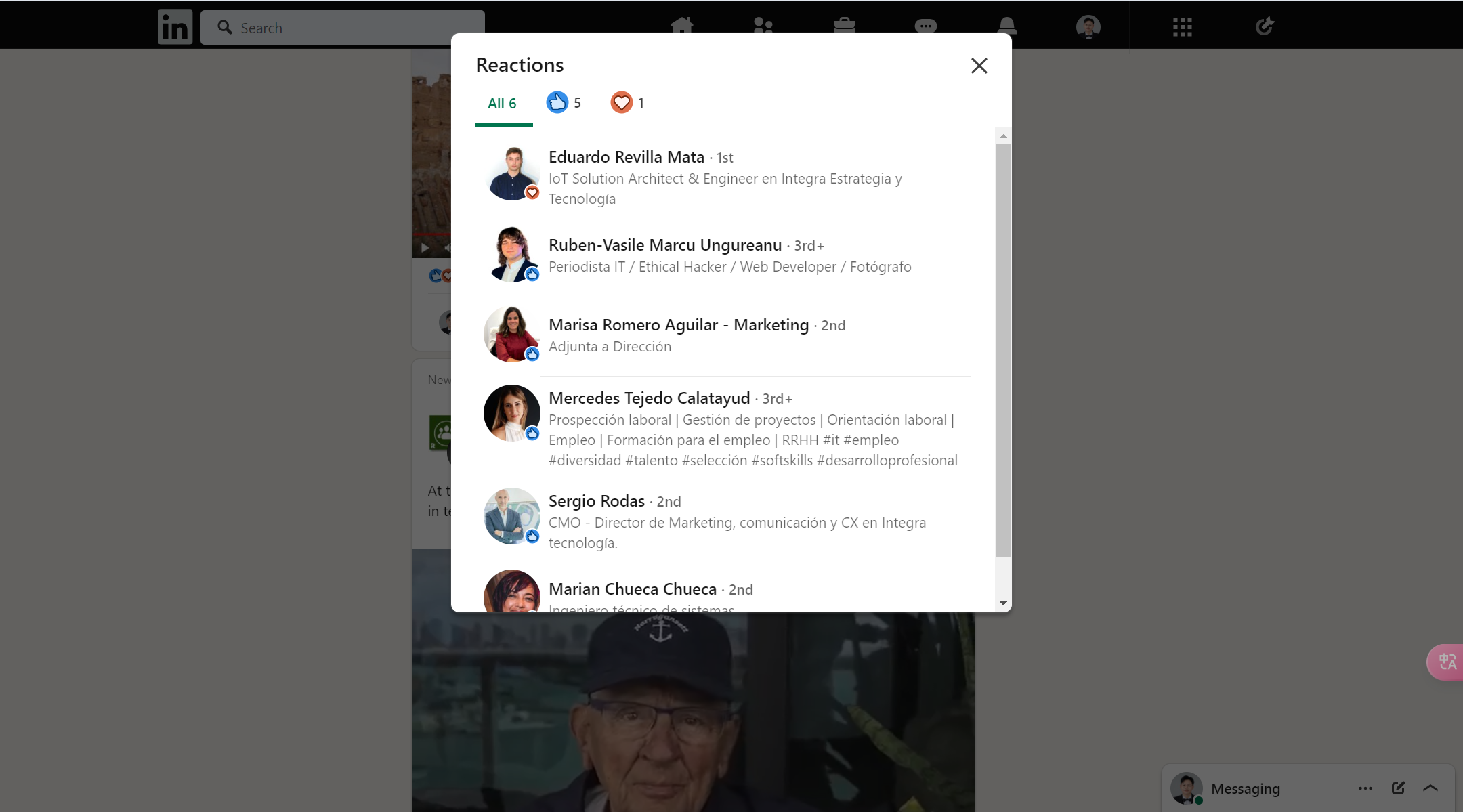Open Sergio Rodas profile link
1463x812 pixels.
[x=596, y=501]
